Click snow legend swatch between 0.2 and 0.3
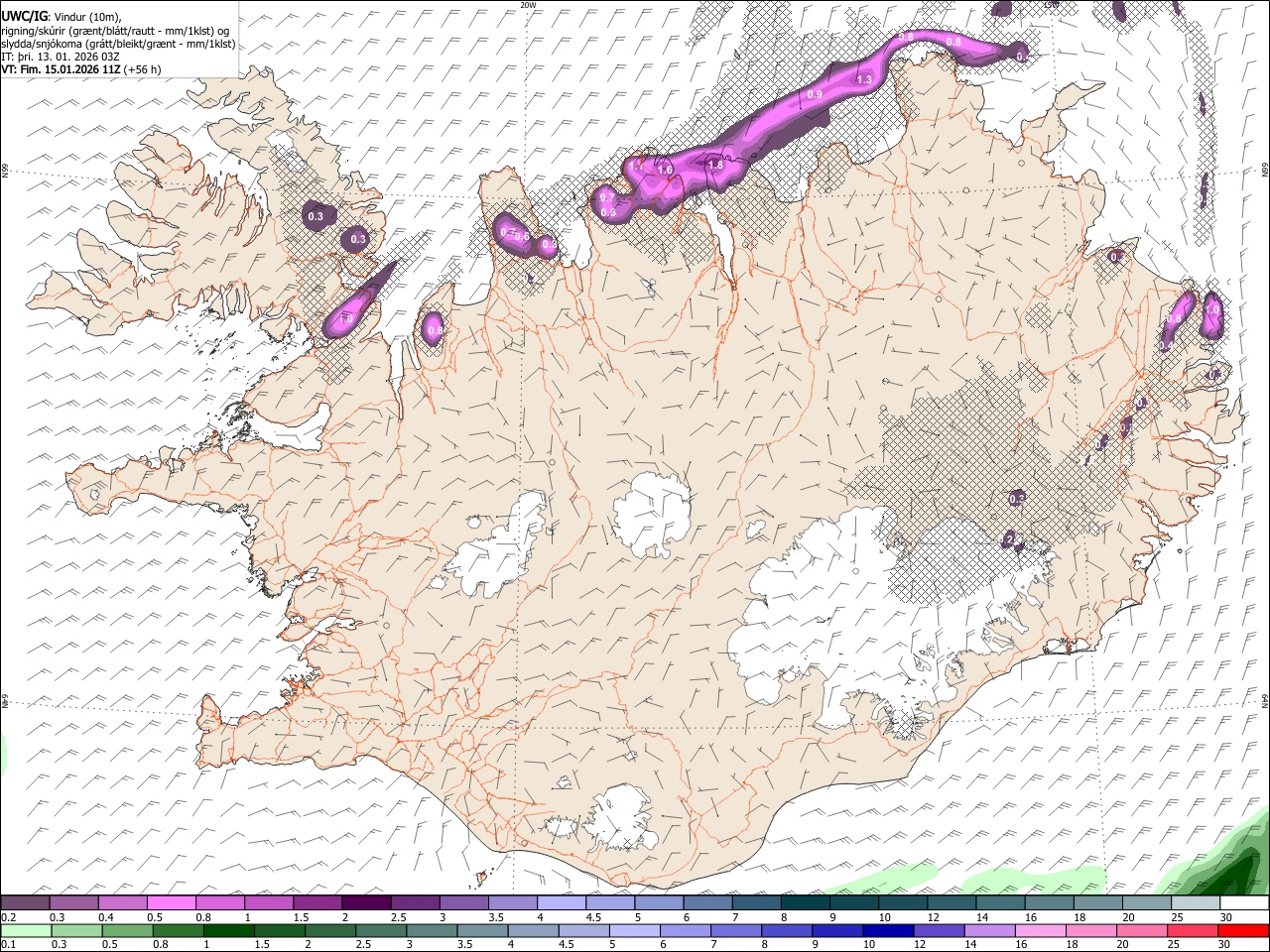 coord(25,902)
